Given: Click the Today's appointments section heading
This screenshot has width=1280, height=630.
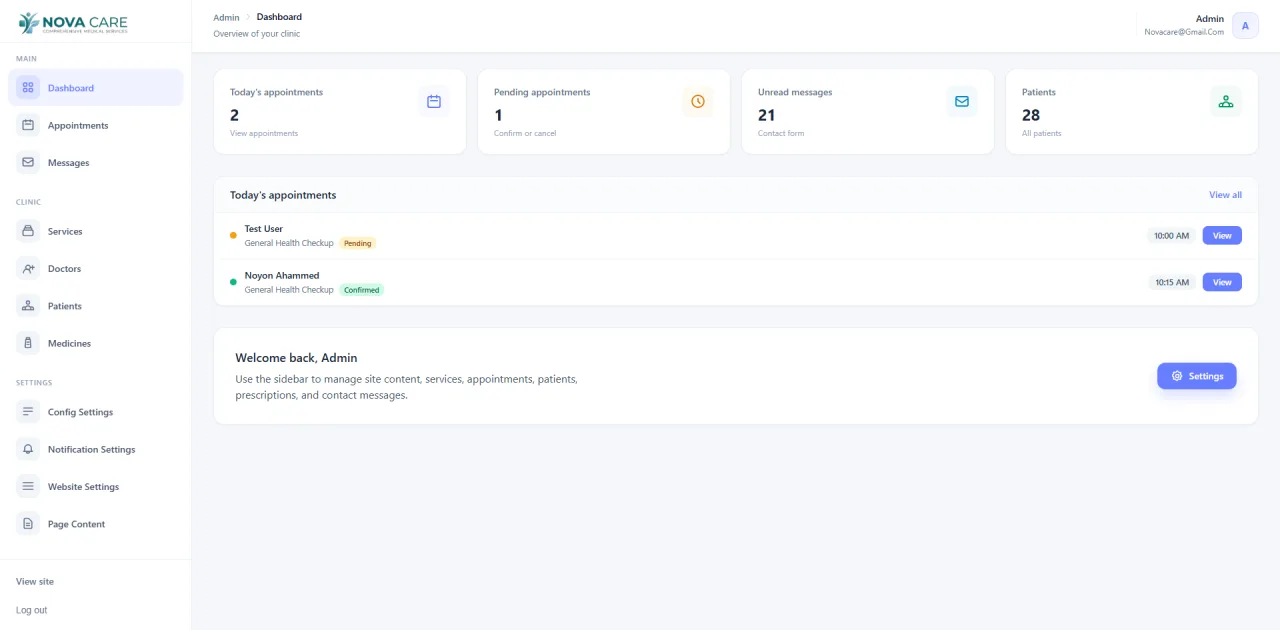Looking at the screenshot, I should tap(283, 195).
